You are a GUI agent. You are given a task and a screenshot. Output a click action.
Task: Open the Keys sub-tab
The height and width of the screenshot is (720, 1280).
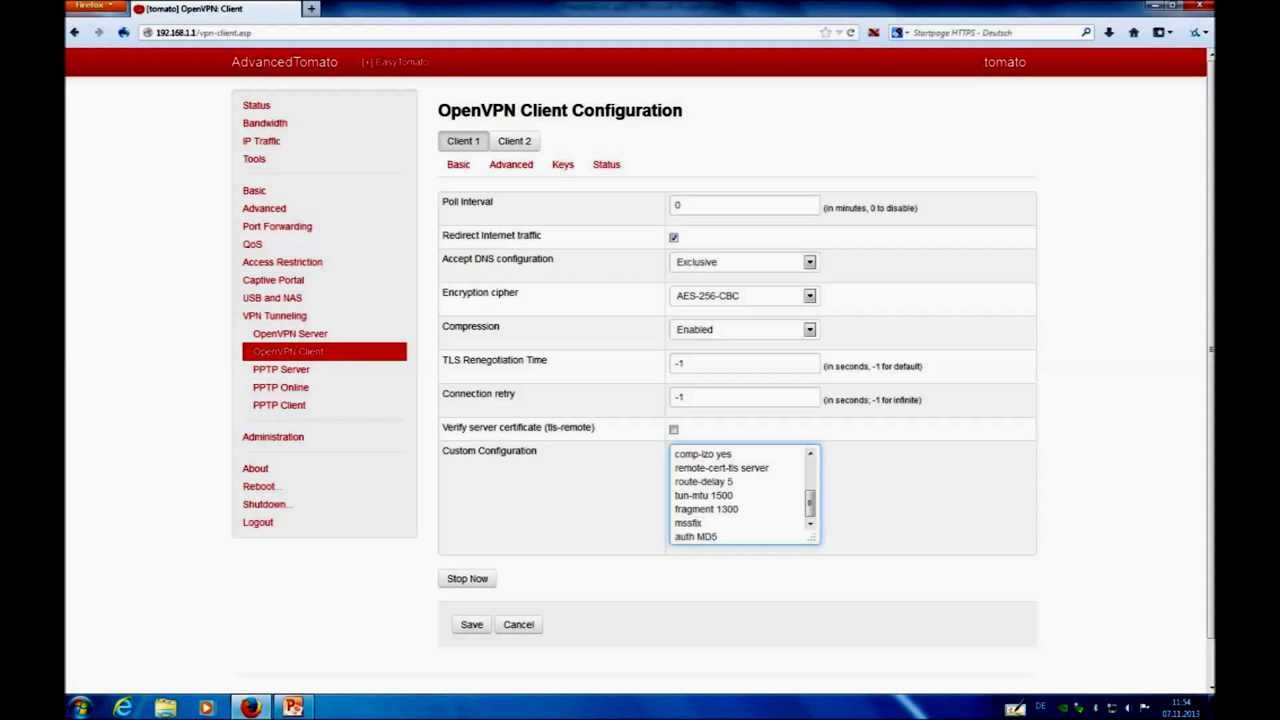coord(563,164)
